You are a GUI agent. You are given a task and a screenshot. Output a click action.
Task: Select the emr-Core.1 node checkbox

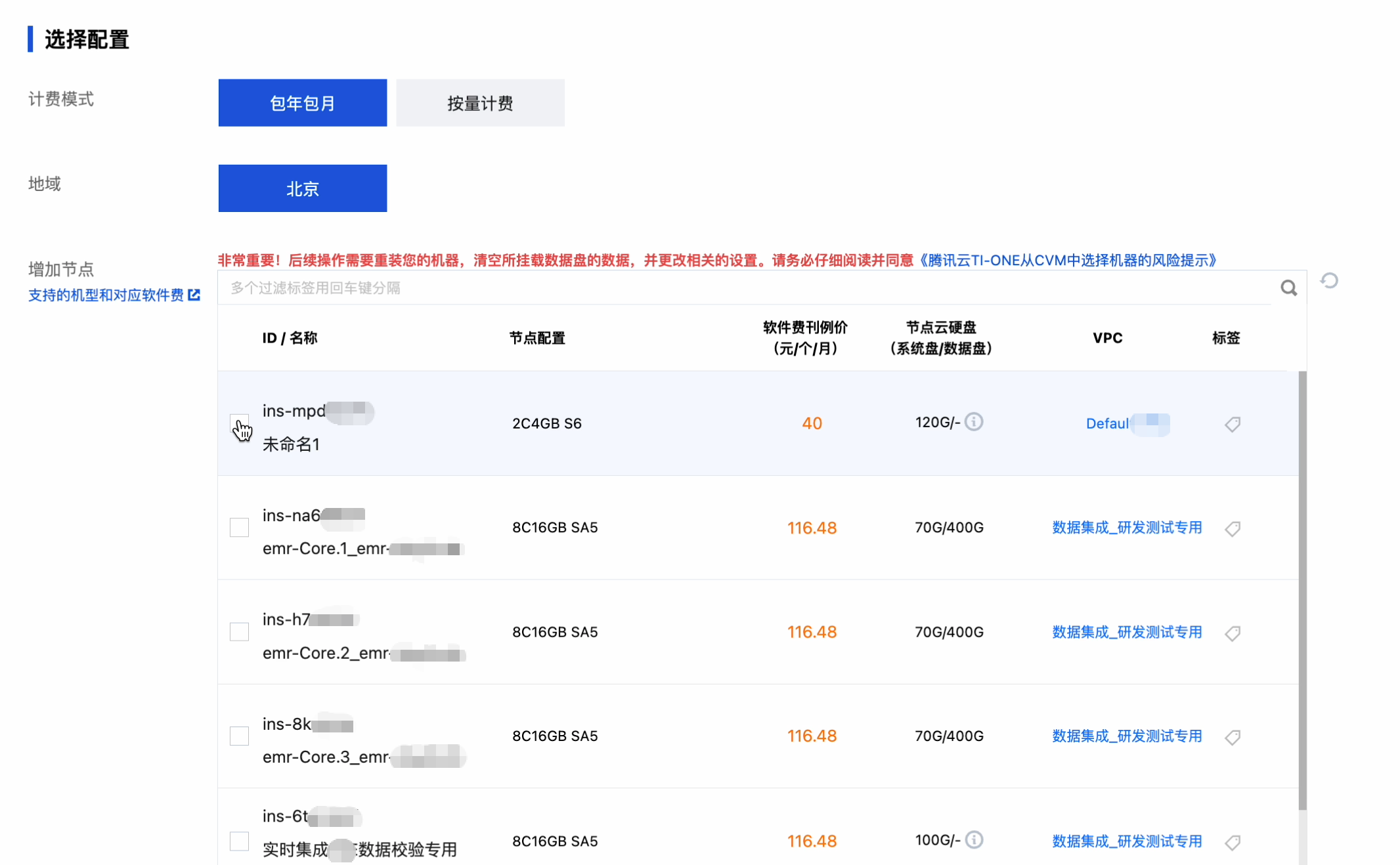click(x=239, y=527)
